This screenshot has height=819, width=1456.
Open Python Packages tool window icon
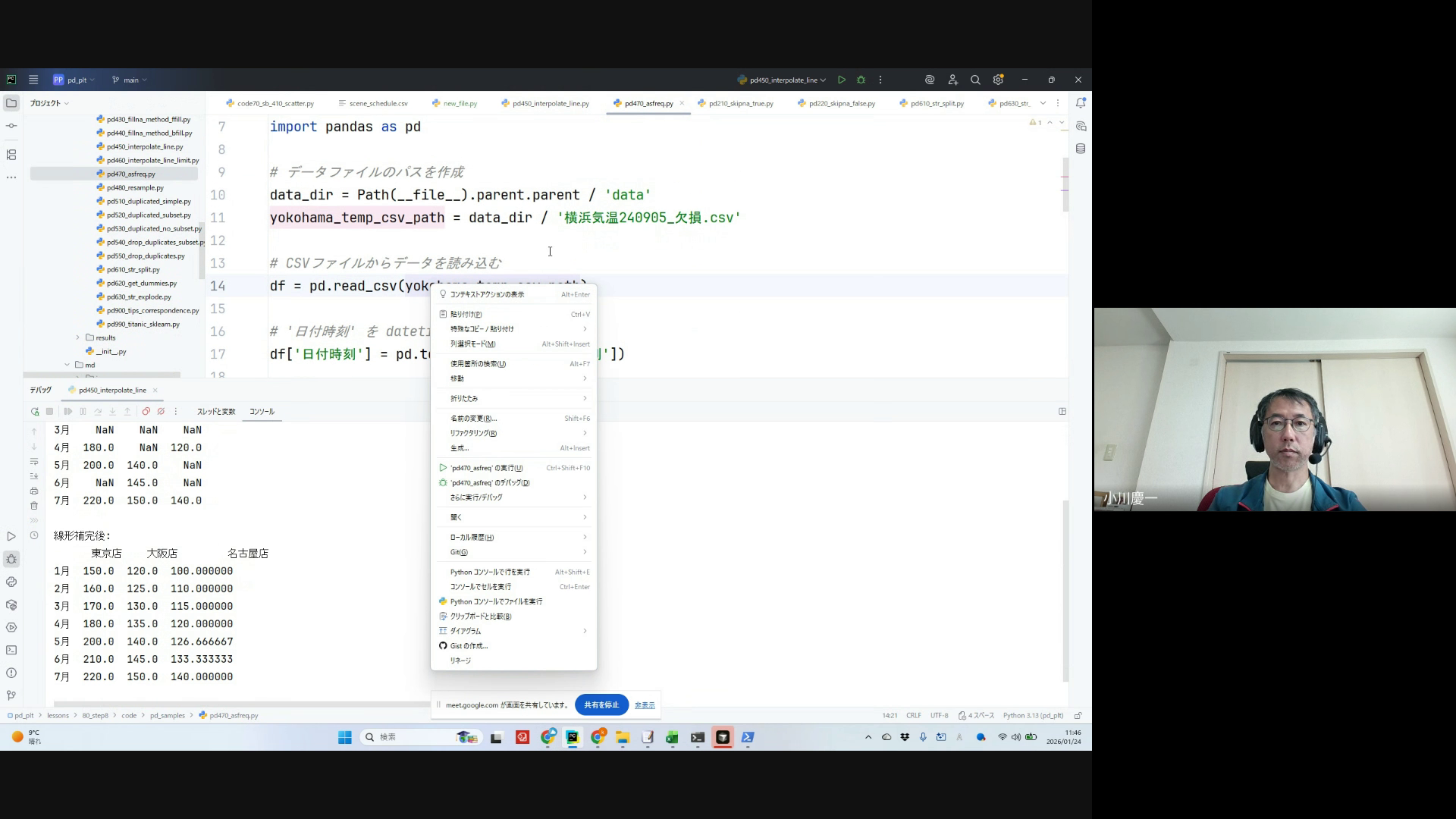[11, 605]
